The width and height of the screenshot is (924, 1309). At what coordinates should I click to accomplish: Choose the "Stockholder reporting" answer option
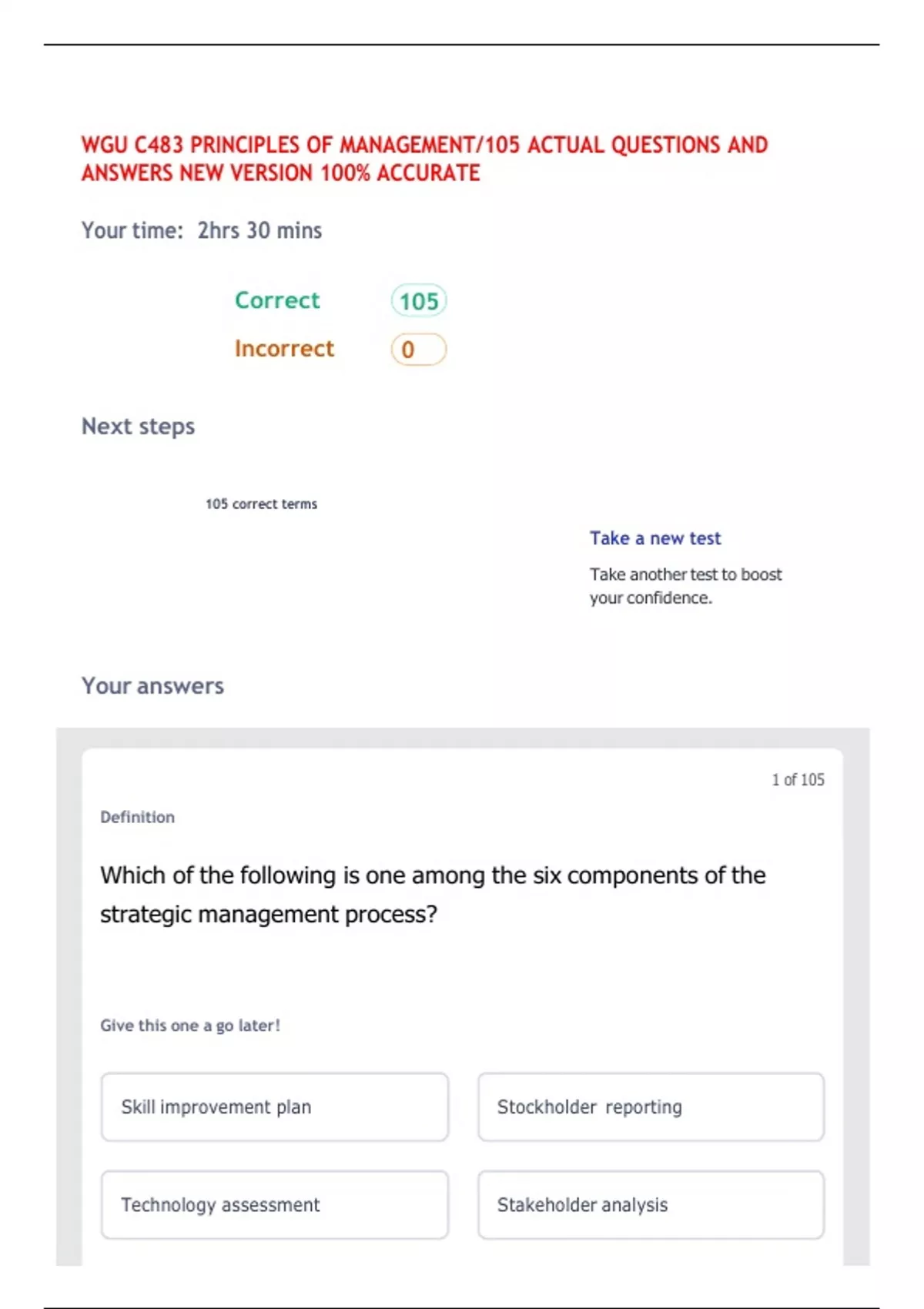coord(651,1107)
